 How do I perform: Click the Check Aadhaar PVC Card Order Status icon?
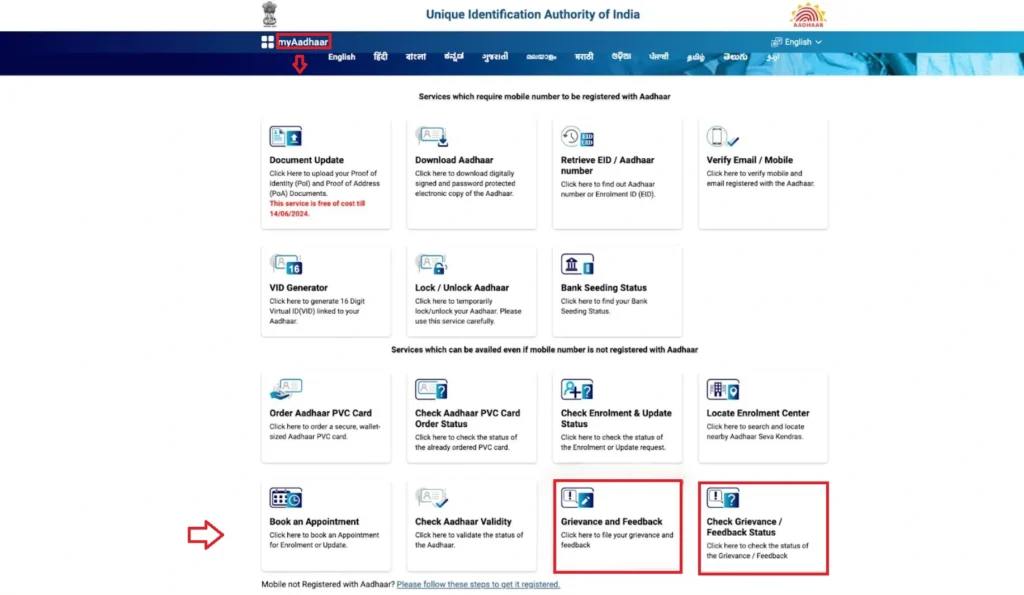coord(432,389)
